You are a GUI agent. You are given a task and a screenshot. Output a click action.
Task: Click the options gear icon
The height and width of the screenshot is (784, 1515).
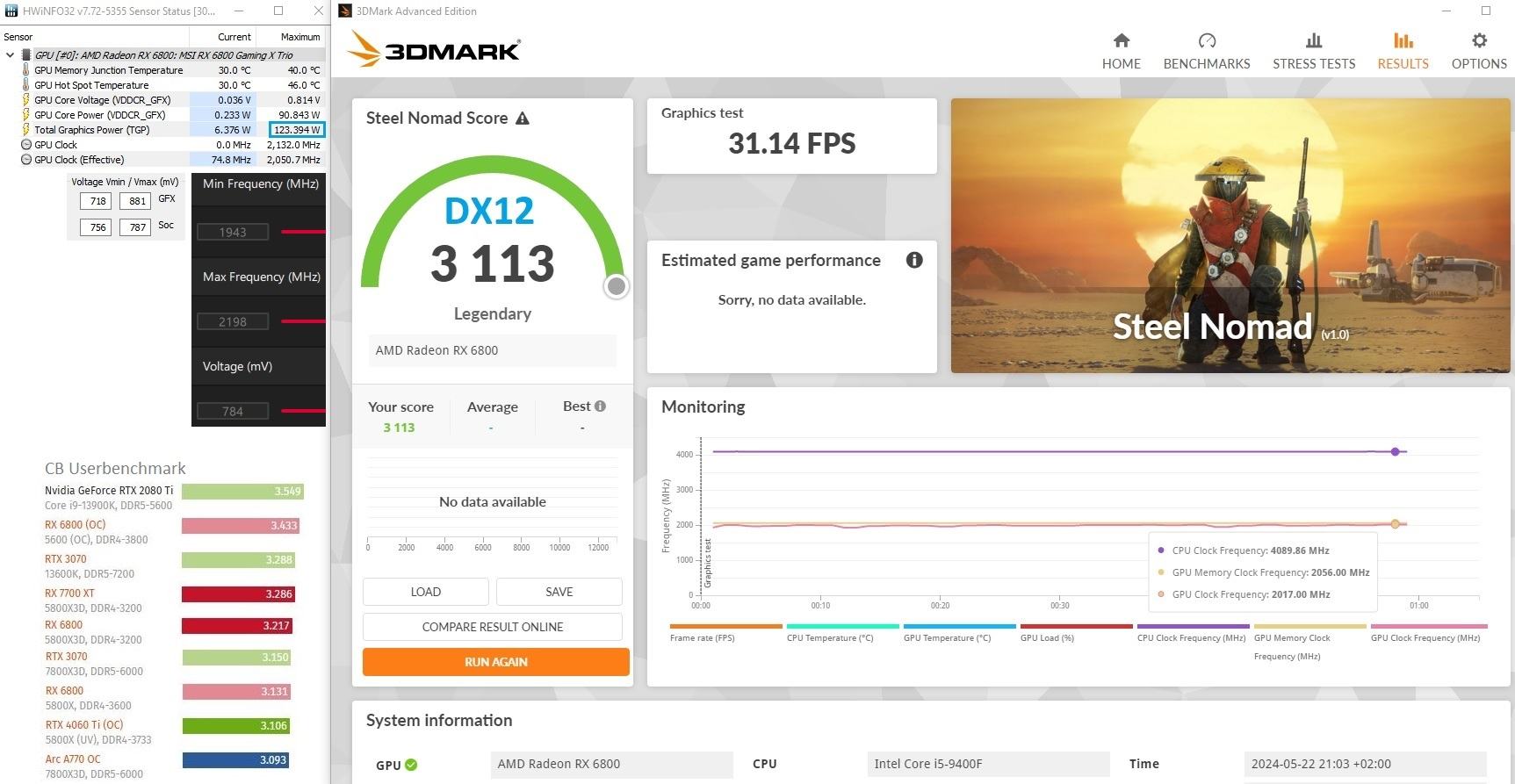tap(1479, 40)
